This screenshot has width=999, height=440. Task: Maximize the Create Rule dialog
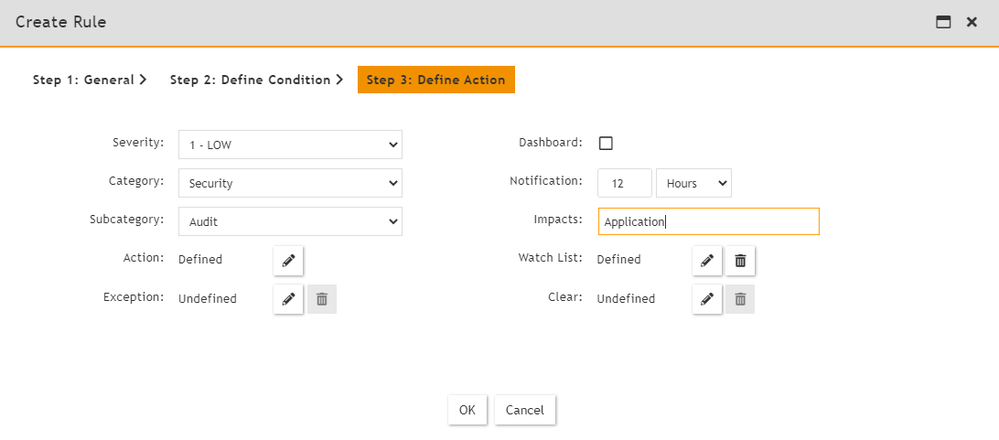(x=943, y=22)
